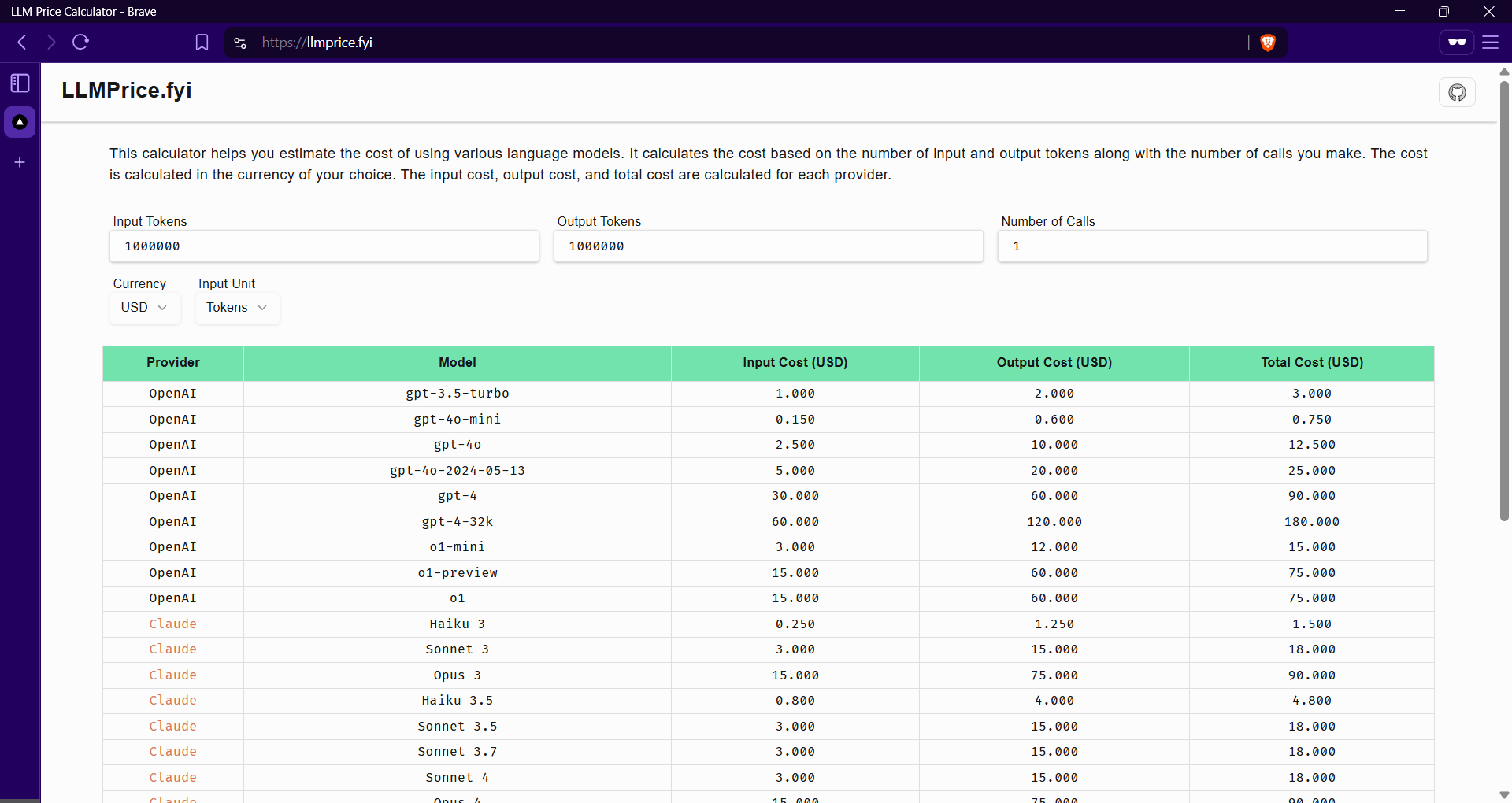This screenshot has width=1512, height=803.
Task: Click OpenAI provider in gpt-4 row
Action: coord(173,496)
